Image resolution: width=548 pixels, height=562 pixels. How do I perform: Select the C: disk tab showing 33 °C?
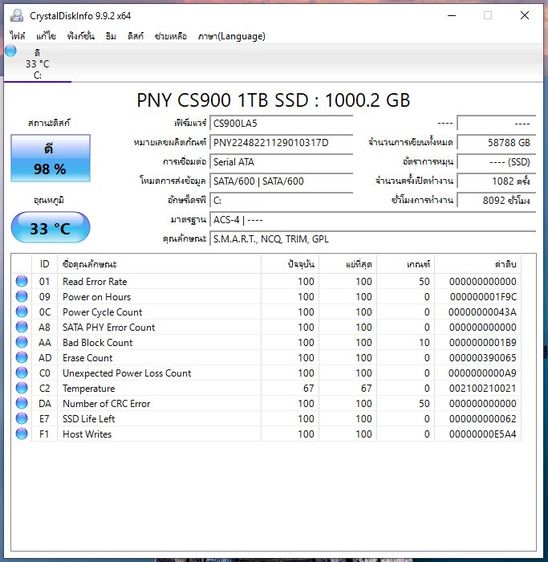(37, 64)
